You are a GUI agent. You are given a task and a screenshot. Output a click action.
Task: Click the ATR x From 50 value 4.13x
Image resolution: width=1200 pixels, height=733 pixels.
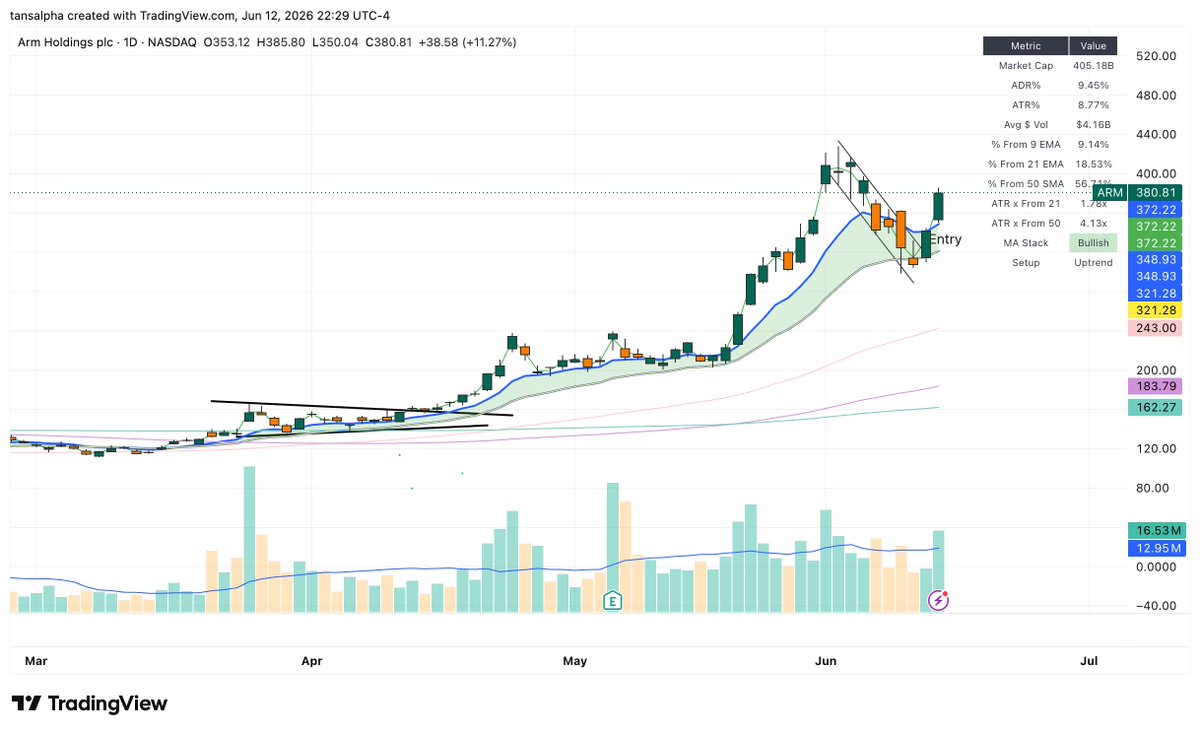click(x=1093, y=223)
